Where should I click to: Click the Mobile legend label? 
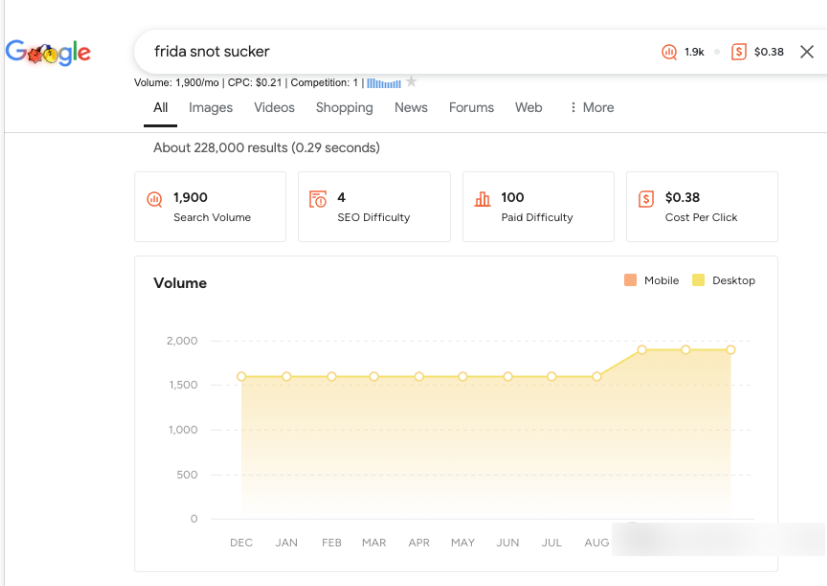pos(661,281)
